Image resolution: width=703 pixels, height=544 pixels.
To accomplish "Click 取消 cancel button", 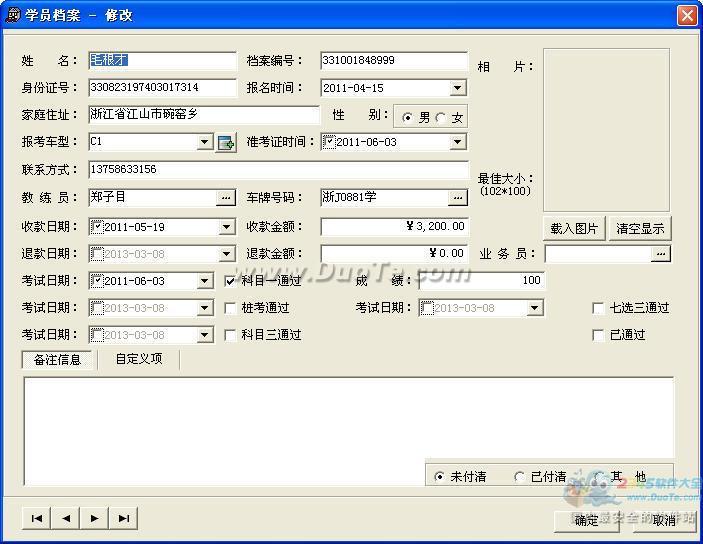I will click(664, 520).
